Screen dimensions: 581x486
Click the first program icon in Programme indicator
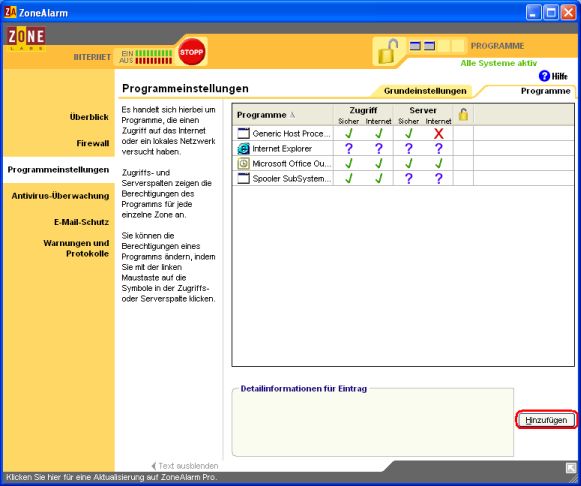coord(415,46)
